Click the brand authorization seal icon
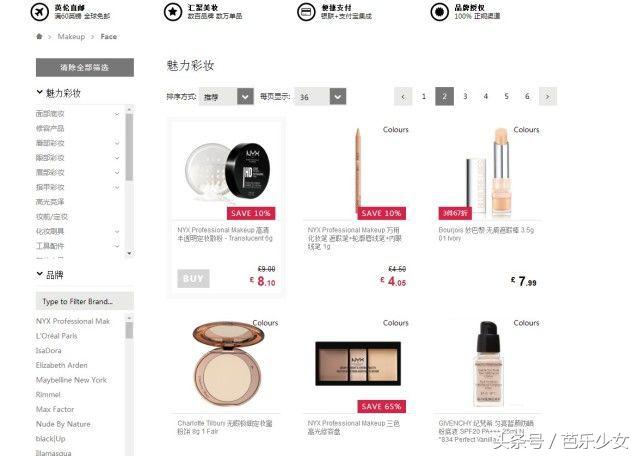 pos(439,12)
